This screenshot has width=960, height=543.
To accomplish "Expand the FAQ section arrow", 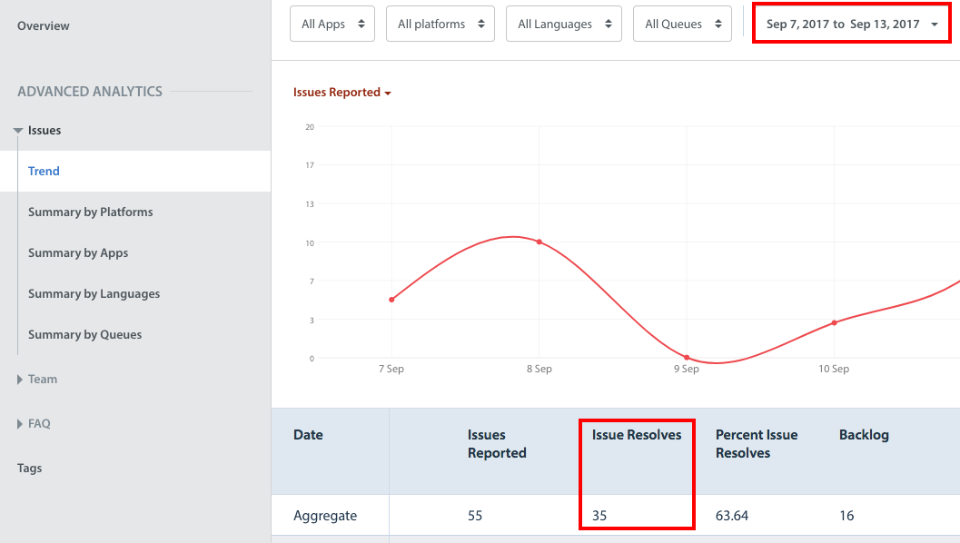I will pyautogui.click(x=20, y=424).
